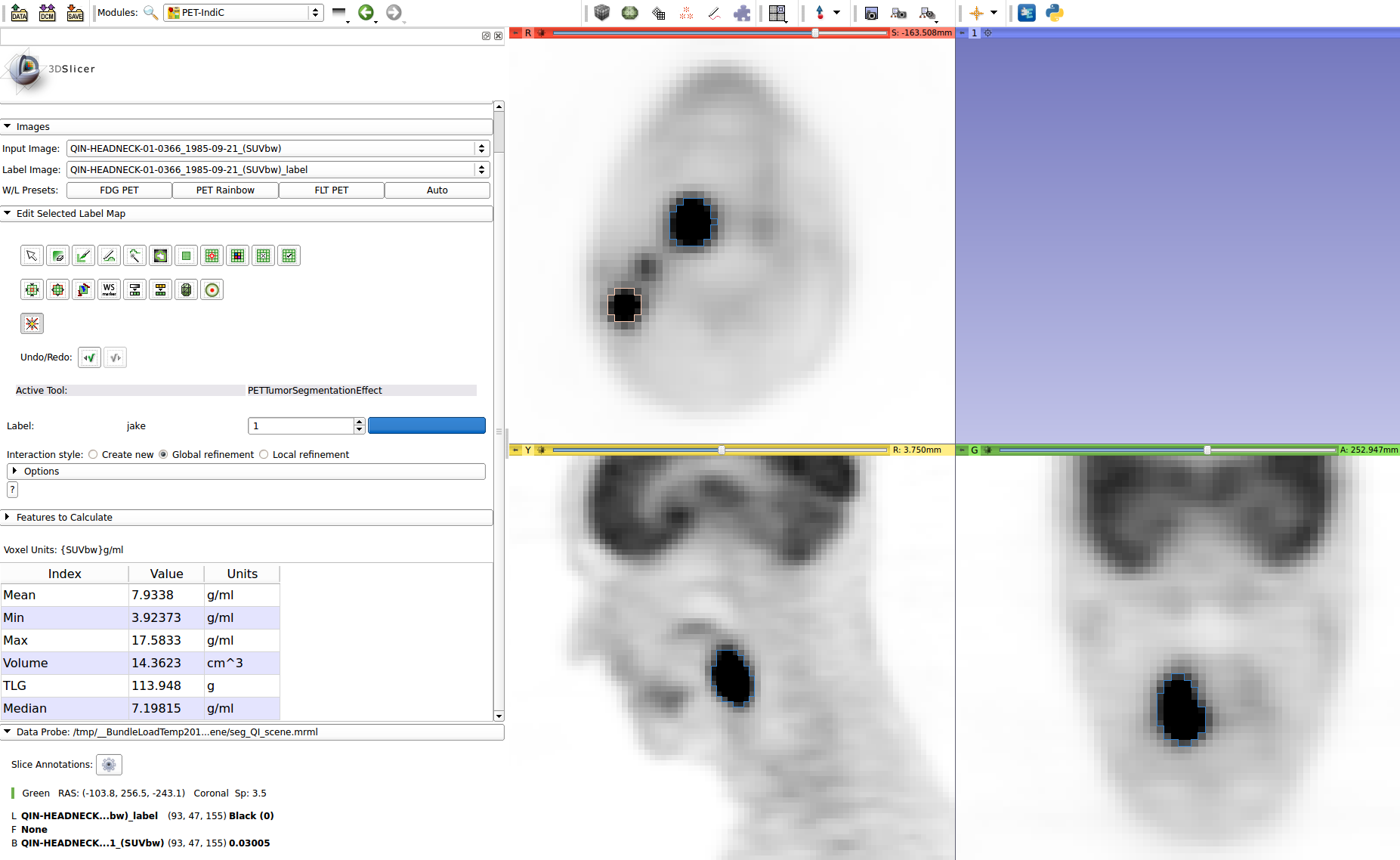
Task: Open Extensions Manager puzzle icon
Action: coord(742,13)
